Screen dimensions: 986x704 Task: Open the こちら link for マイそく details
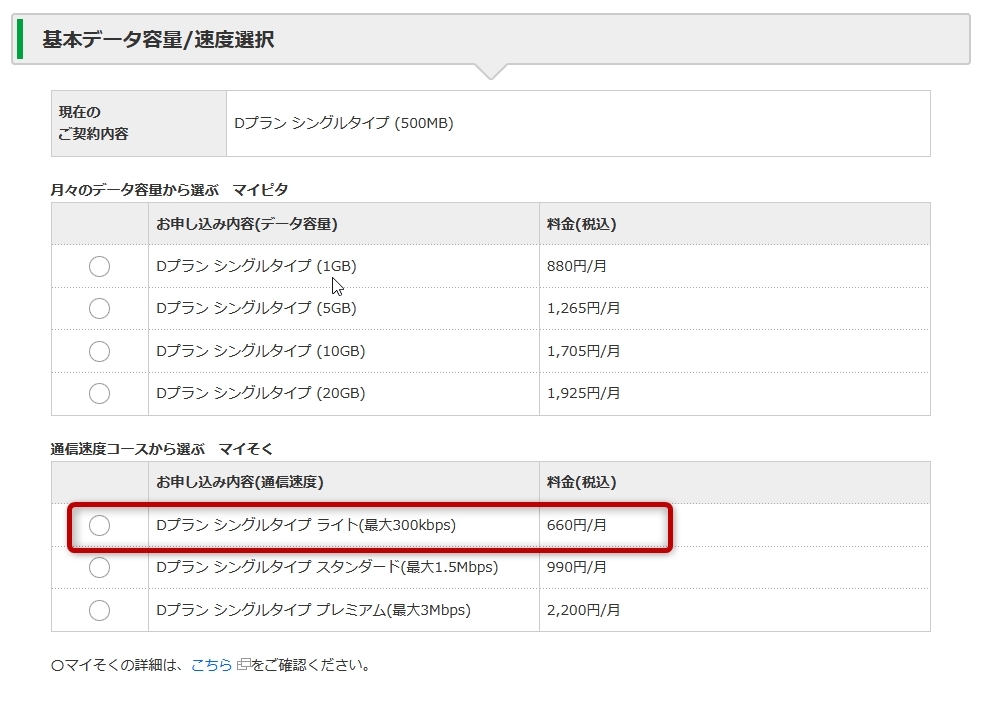(211, 664)
